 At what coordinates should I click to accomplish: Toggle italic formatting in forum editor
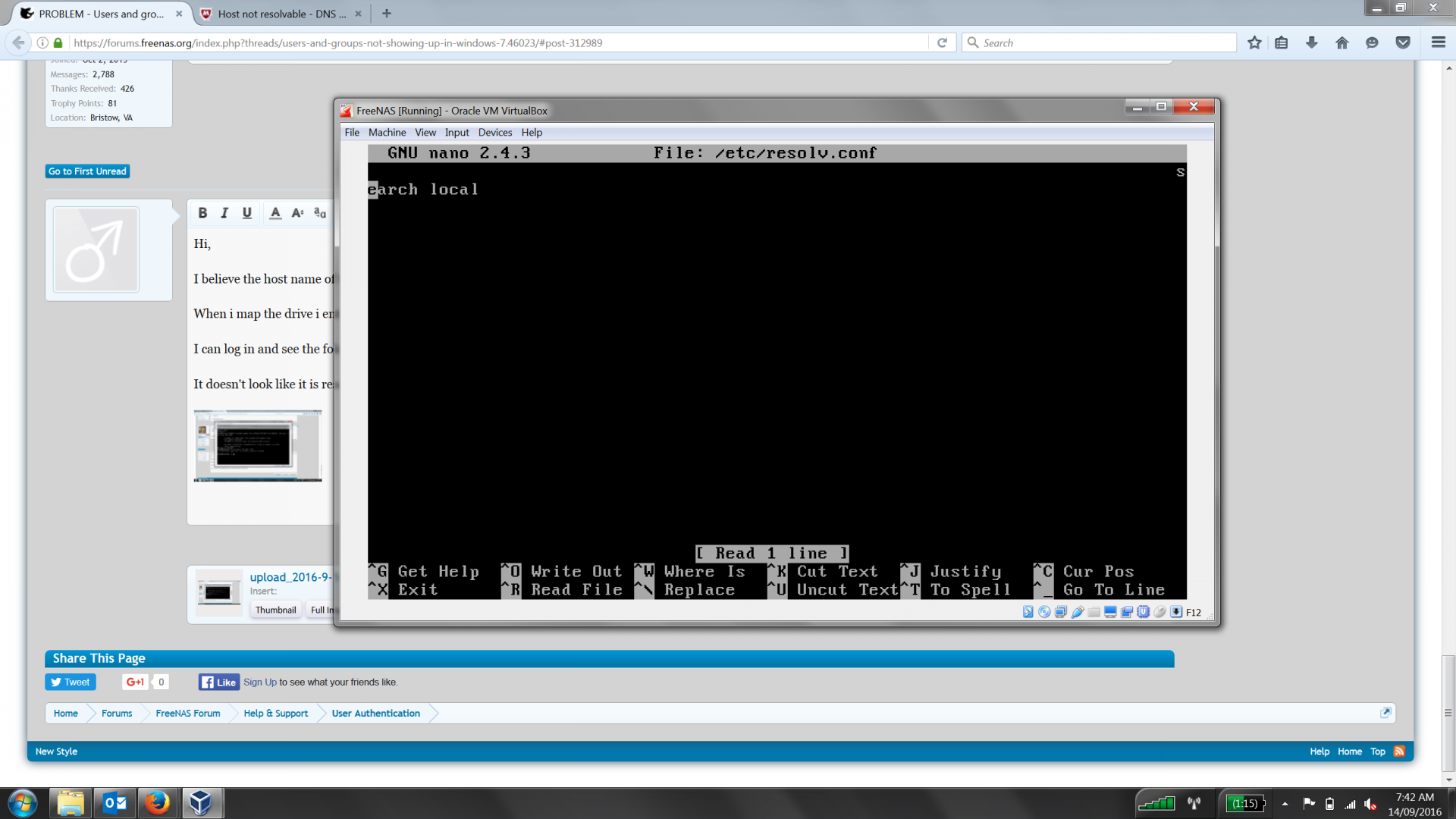point(224,213)
